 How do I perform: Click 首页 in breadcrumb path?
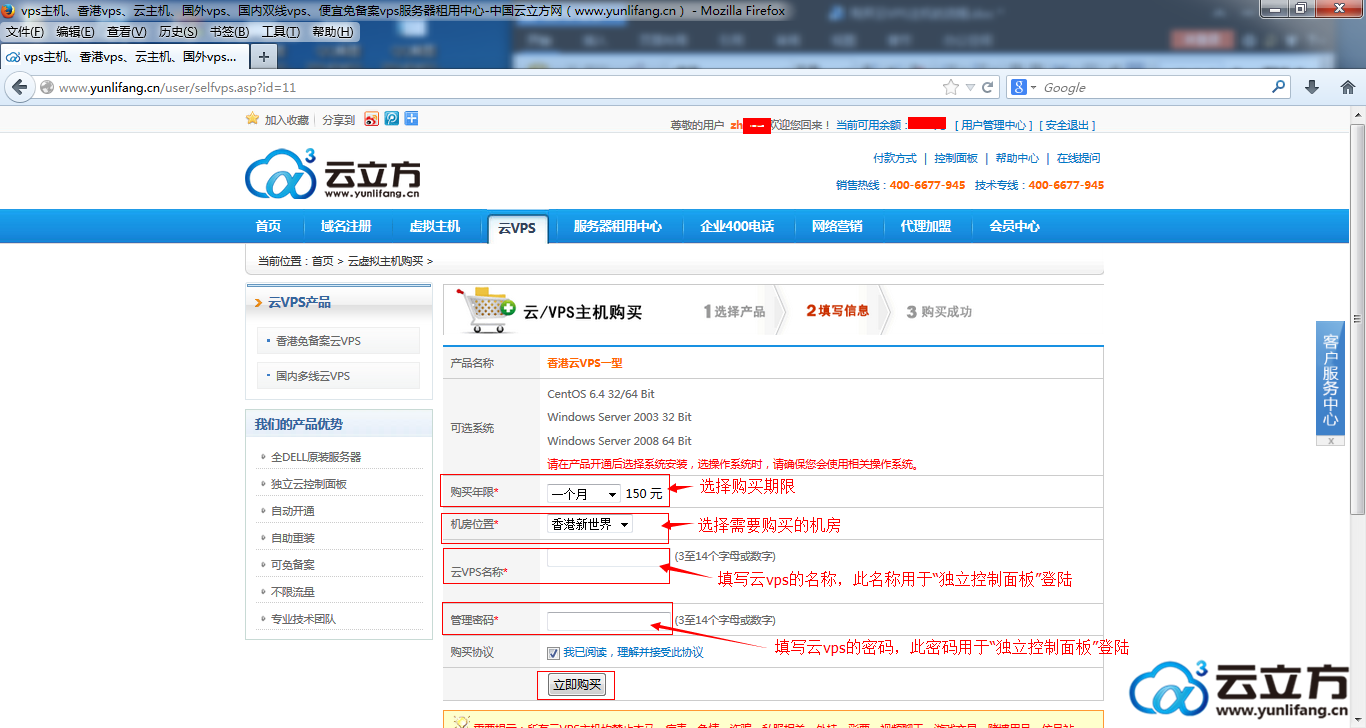[322, 261]
